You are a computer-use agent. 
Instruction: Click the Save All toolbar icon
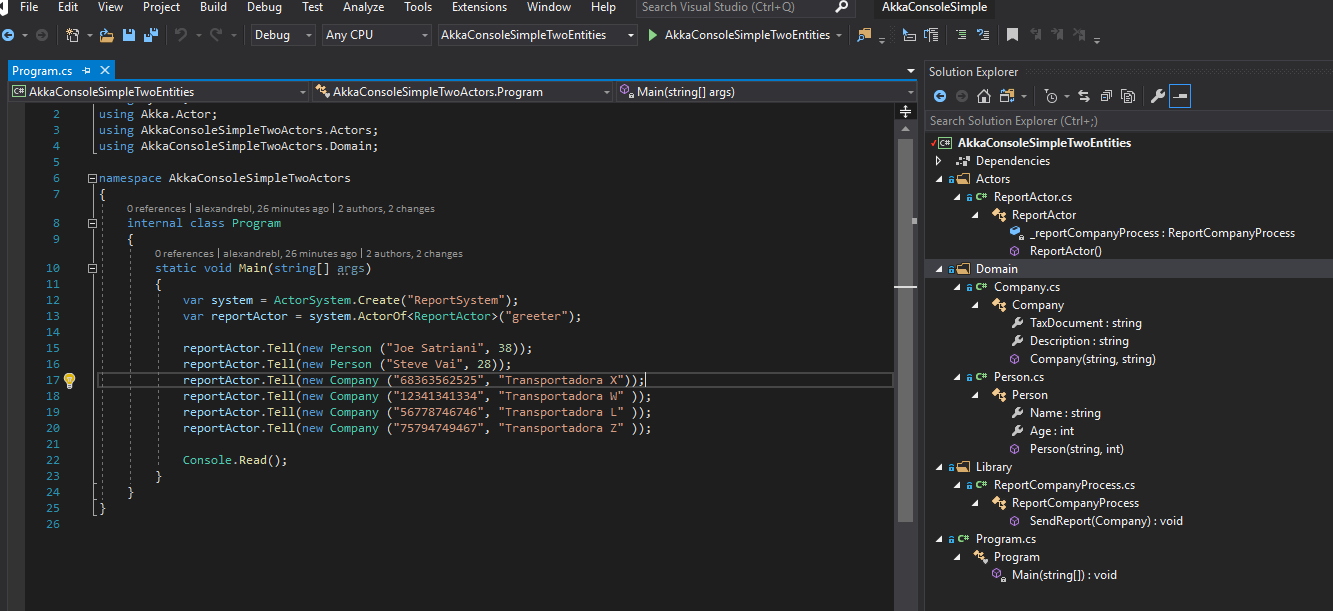150,35
